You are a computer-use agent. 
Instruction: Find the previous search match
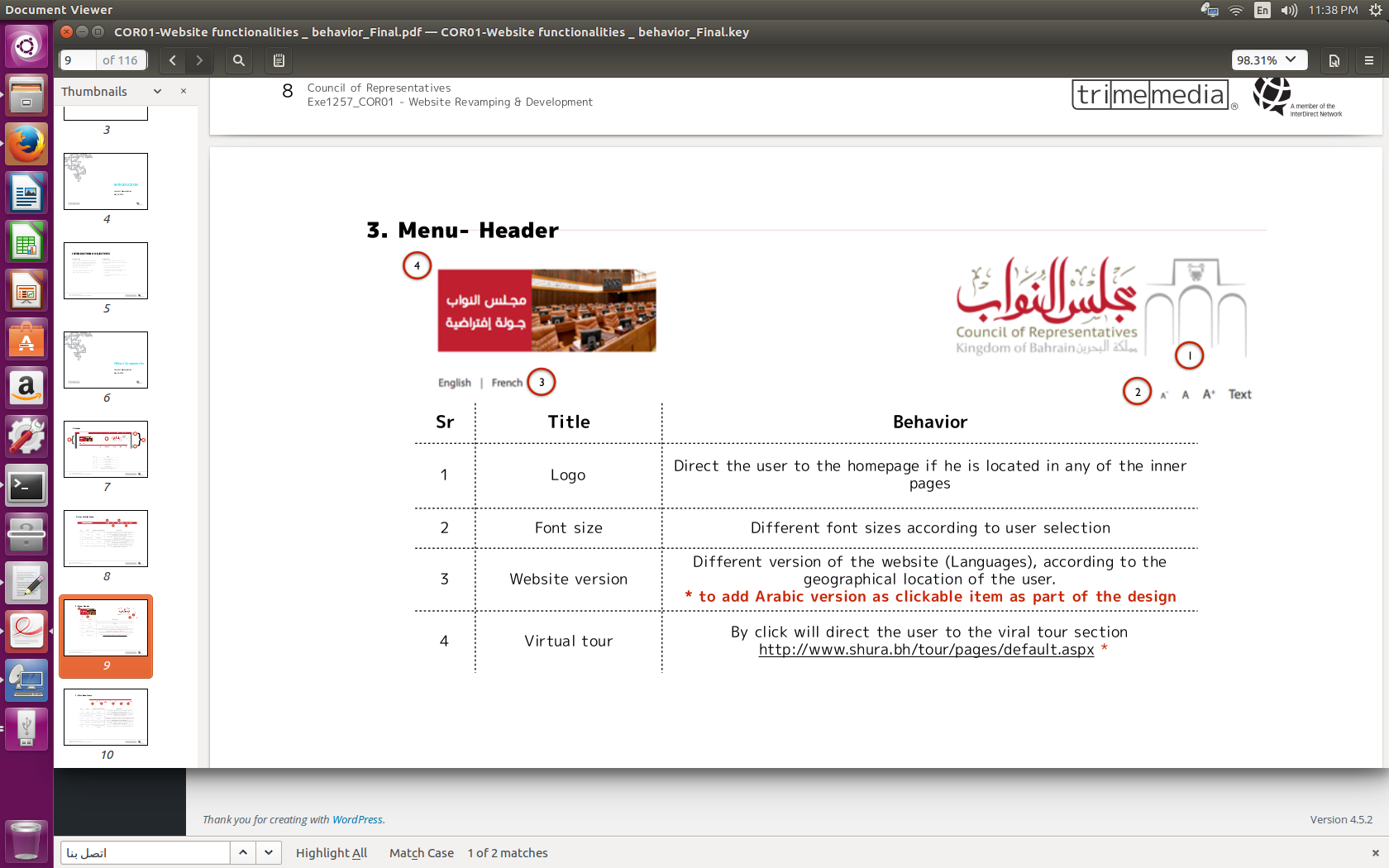(243, 852)
